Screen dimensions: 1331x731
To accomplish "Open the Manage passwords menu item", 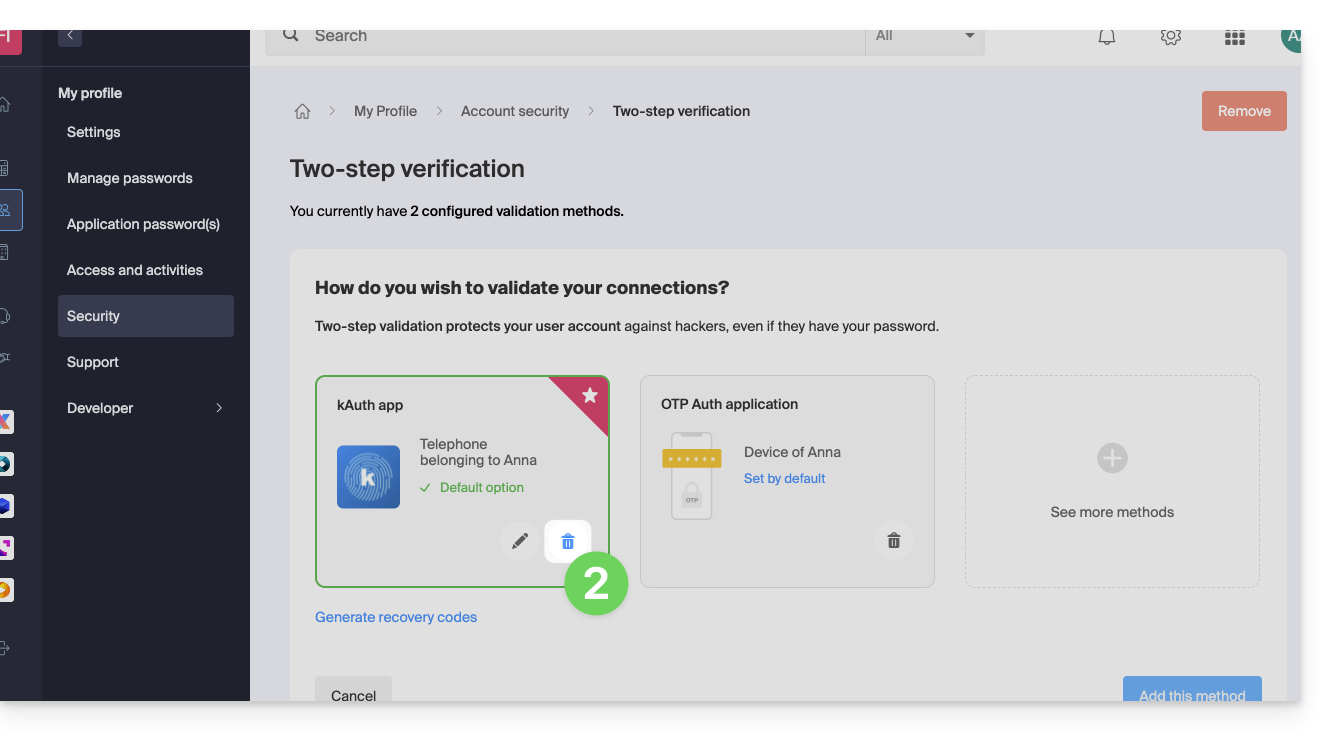I will pyautogui.click(x=130, y=178).
